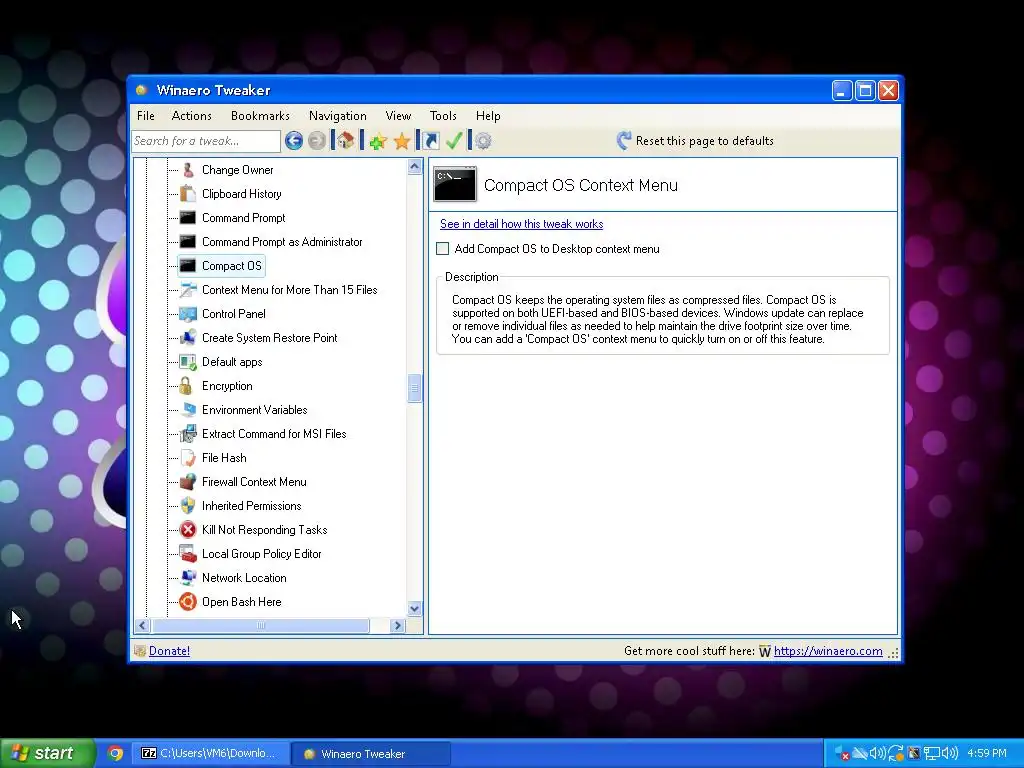Click the greyed Forward navigation arrow

point(317,140)
